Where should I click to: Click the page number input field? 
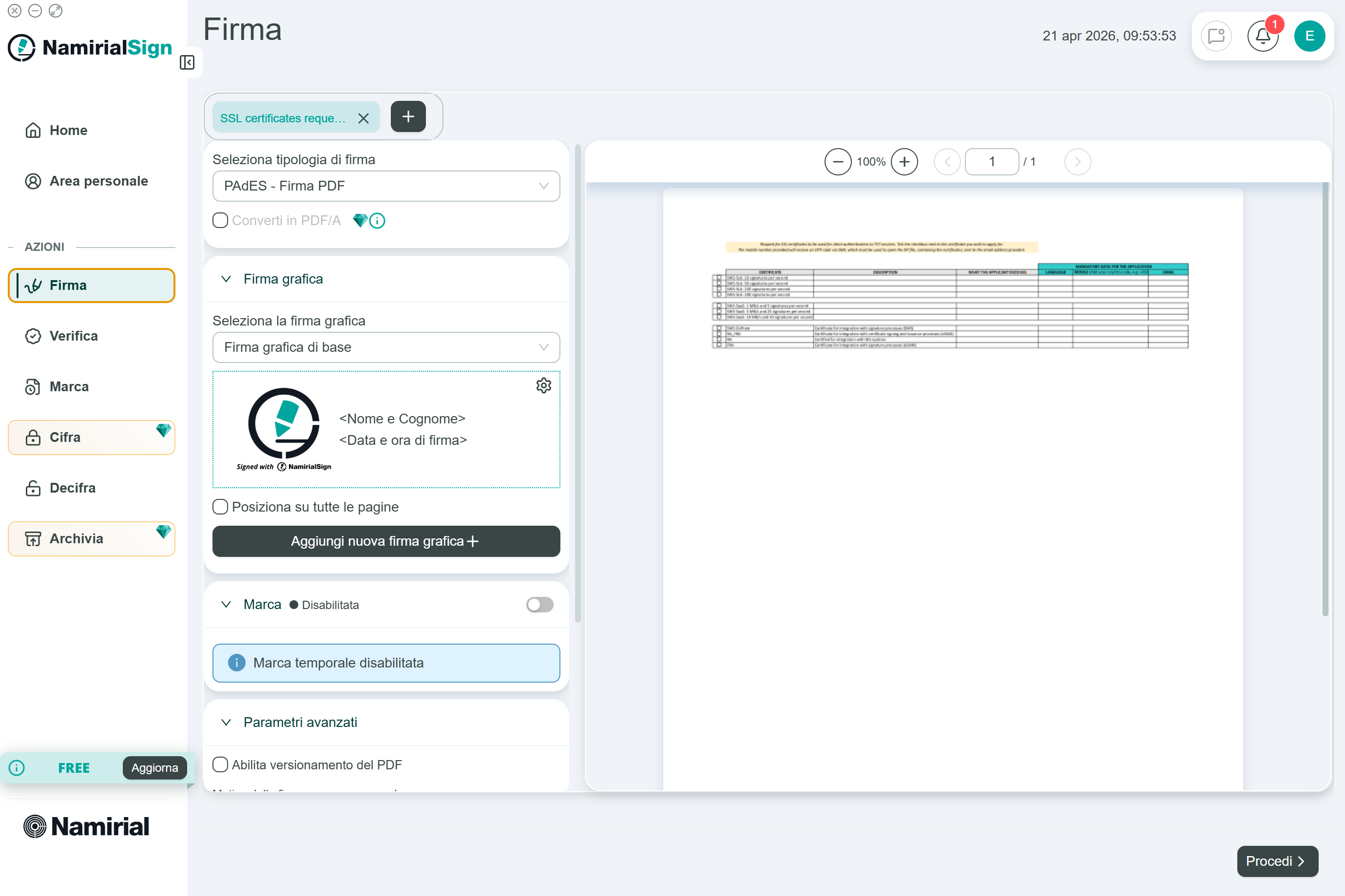(x=991, y=162)
